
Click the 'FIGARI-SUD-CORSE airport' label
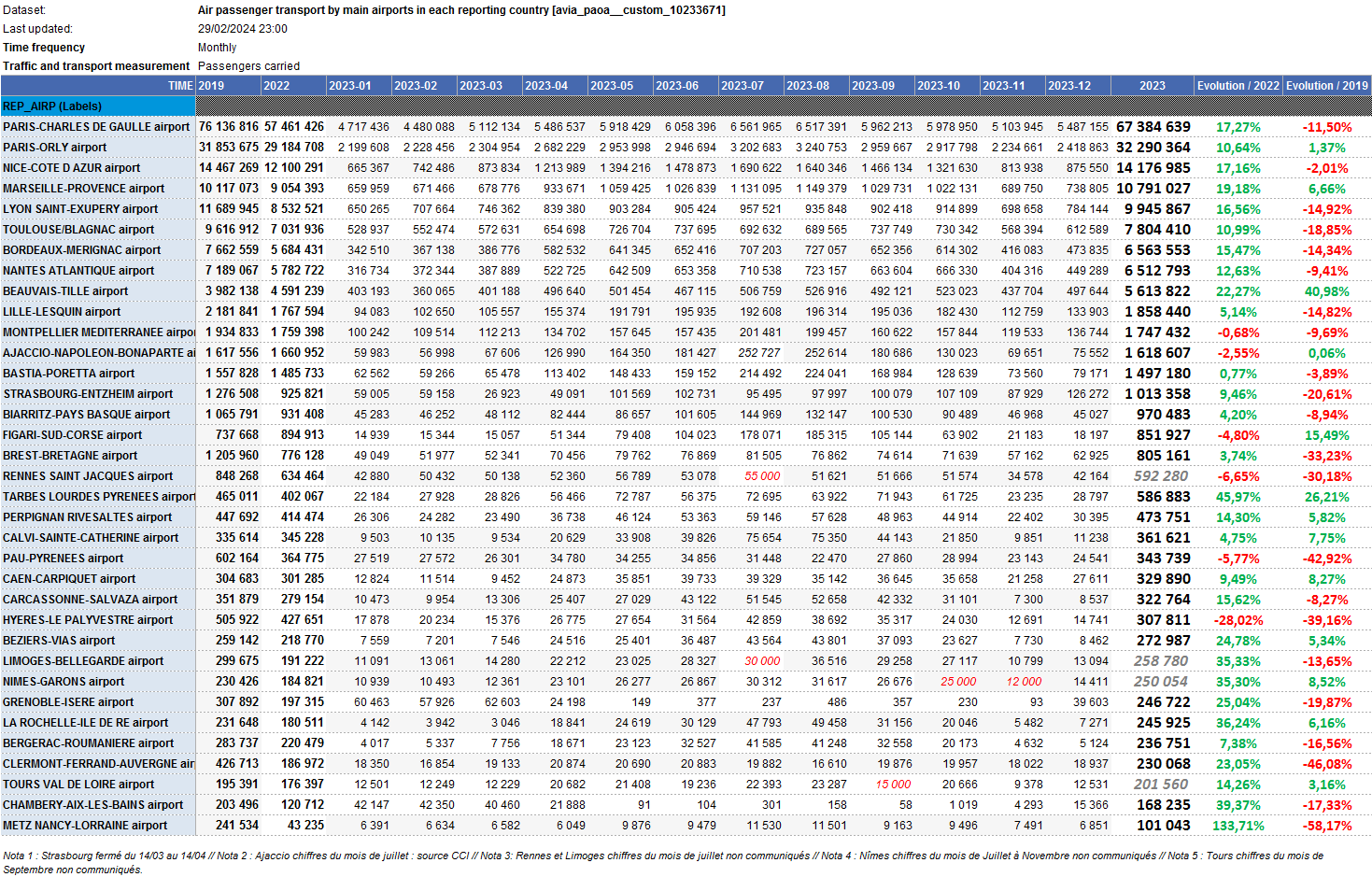click(x=73, y=434)
